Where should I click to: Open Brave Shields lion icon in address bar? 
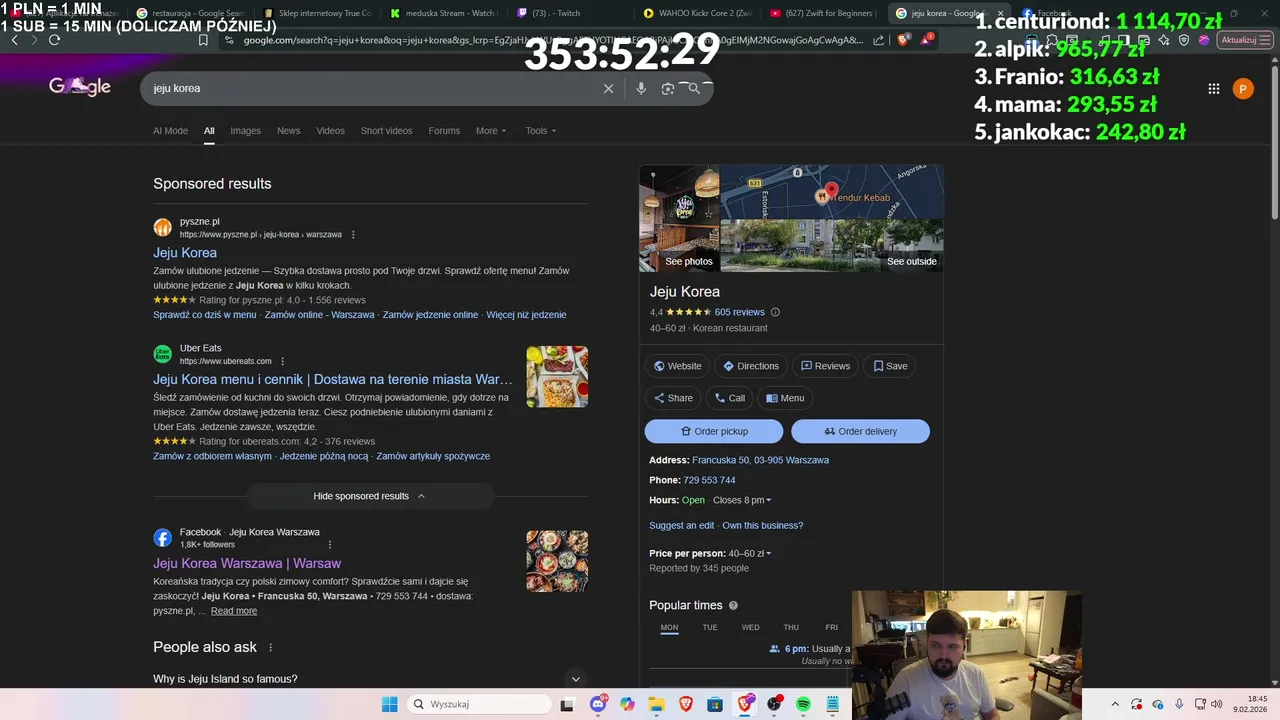(x=904, y=40)
